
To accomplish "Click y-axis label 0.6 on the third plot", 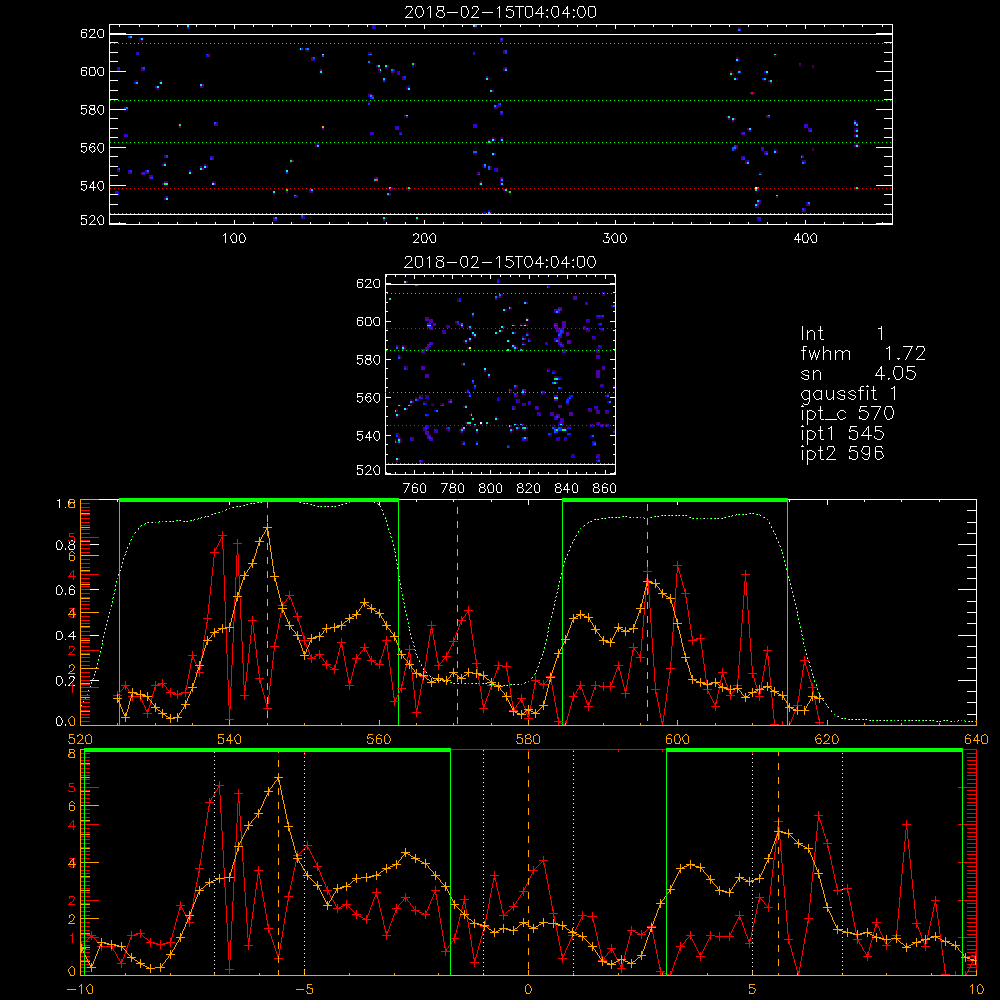I will pos(66,591).
